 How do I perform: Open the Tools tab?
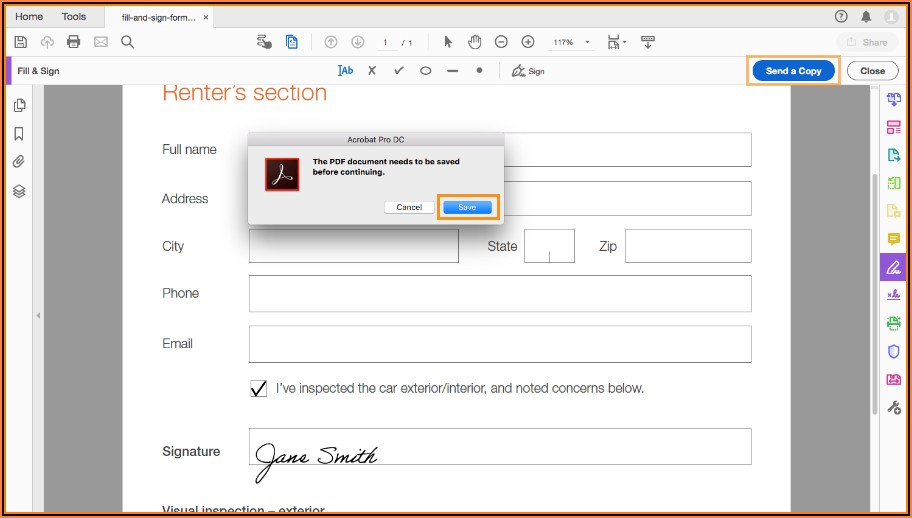(x=74, y=17)
